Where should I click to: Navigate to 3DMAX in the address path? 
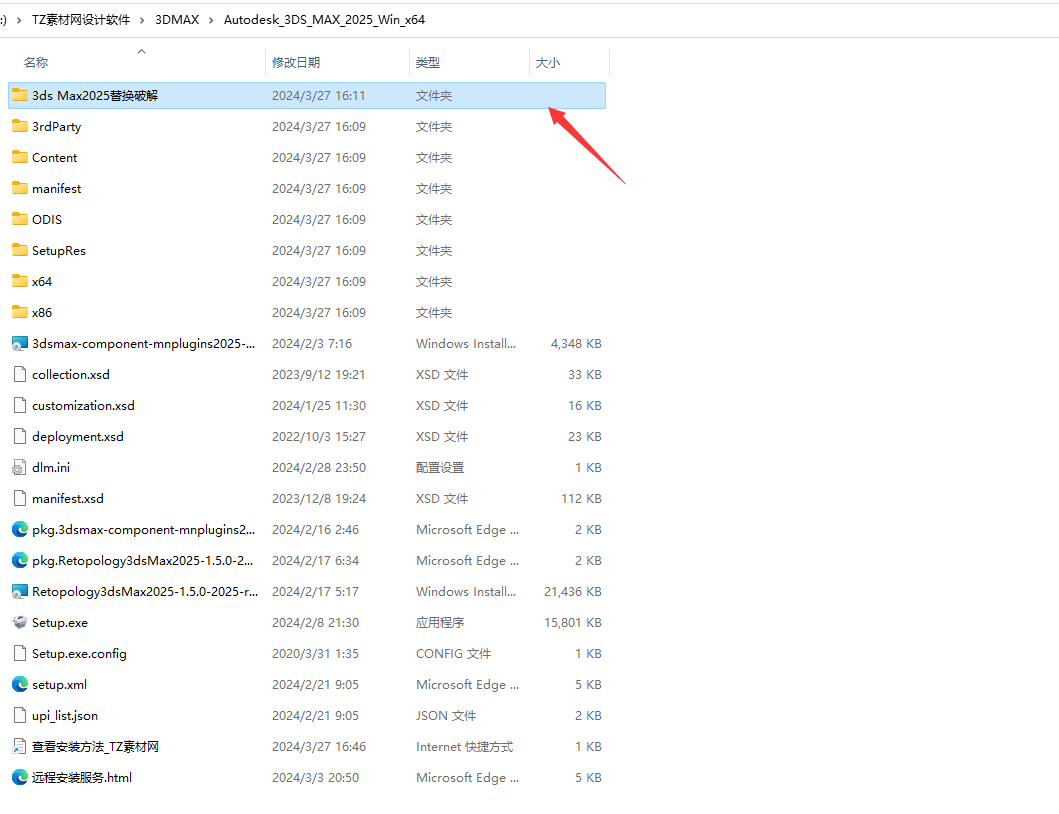[176, 20]
